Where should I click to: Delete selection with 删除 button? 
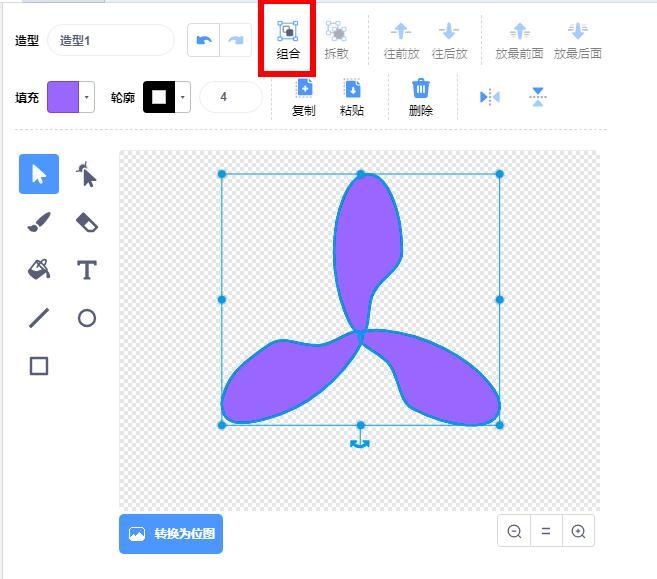[x=421, y=97]
